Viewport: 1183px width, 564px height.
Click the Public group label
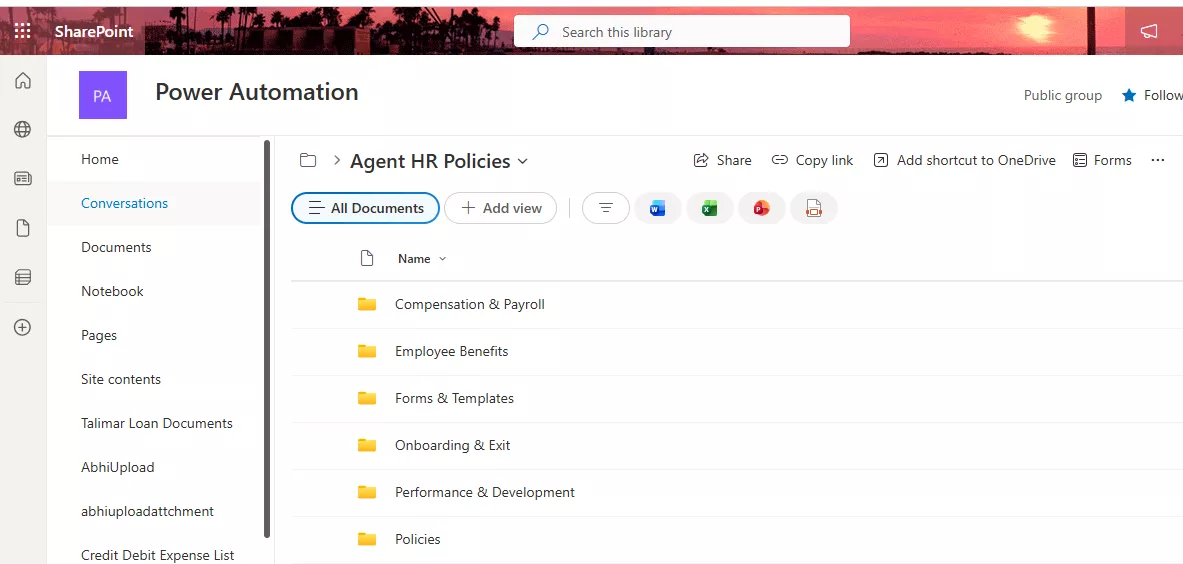pyautogui.click(x=1062, y=96)
